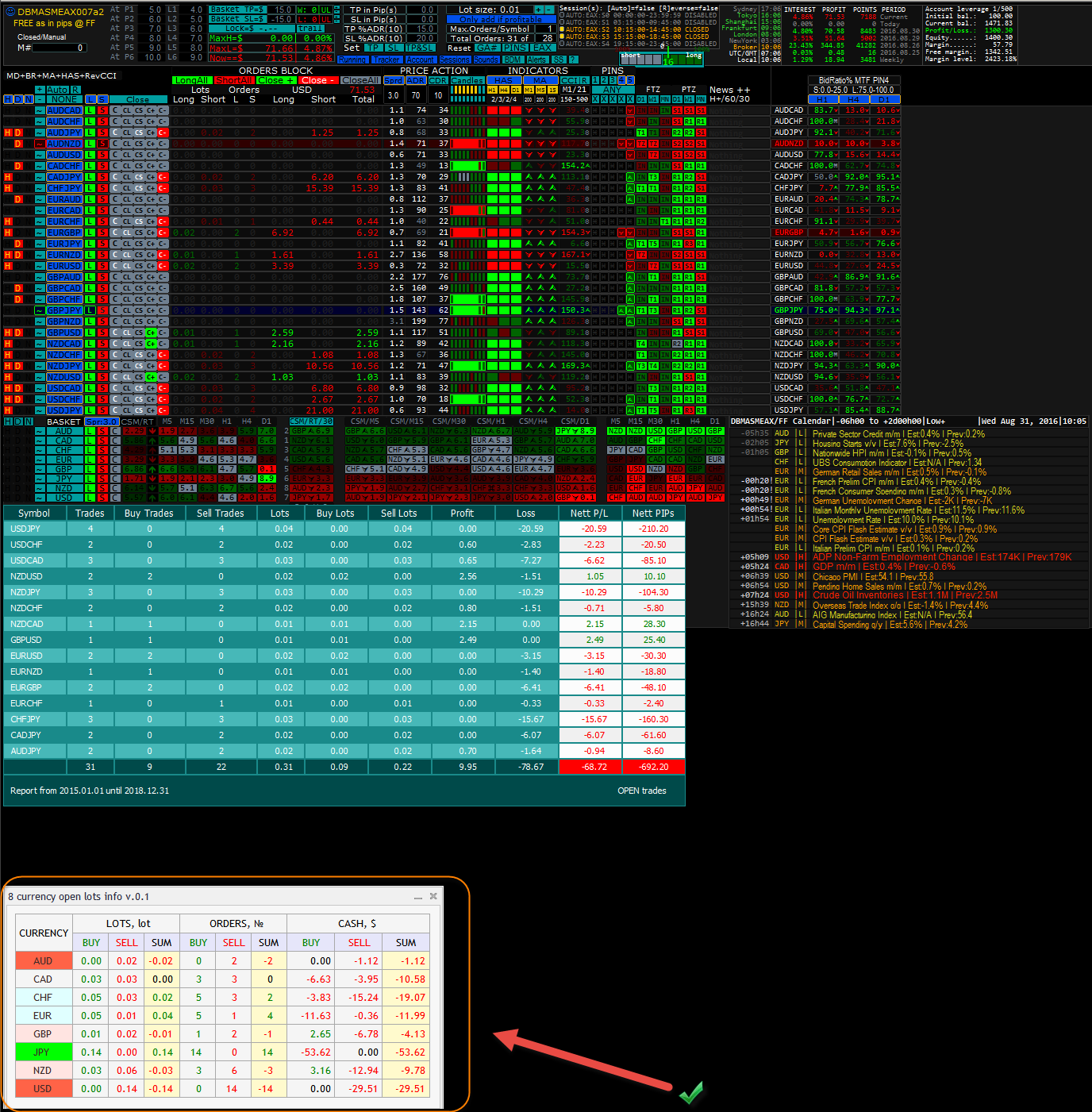Select the CSM/RT/30 header tab

click(311, 421)
